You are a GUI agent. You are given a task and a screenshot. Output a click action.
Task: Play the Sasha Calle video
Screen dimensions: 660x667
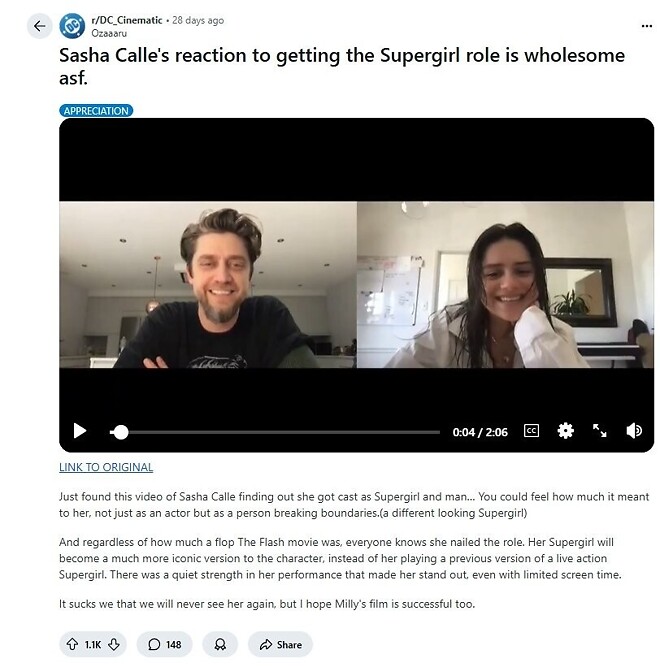(x=80, y=430)
